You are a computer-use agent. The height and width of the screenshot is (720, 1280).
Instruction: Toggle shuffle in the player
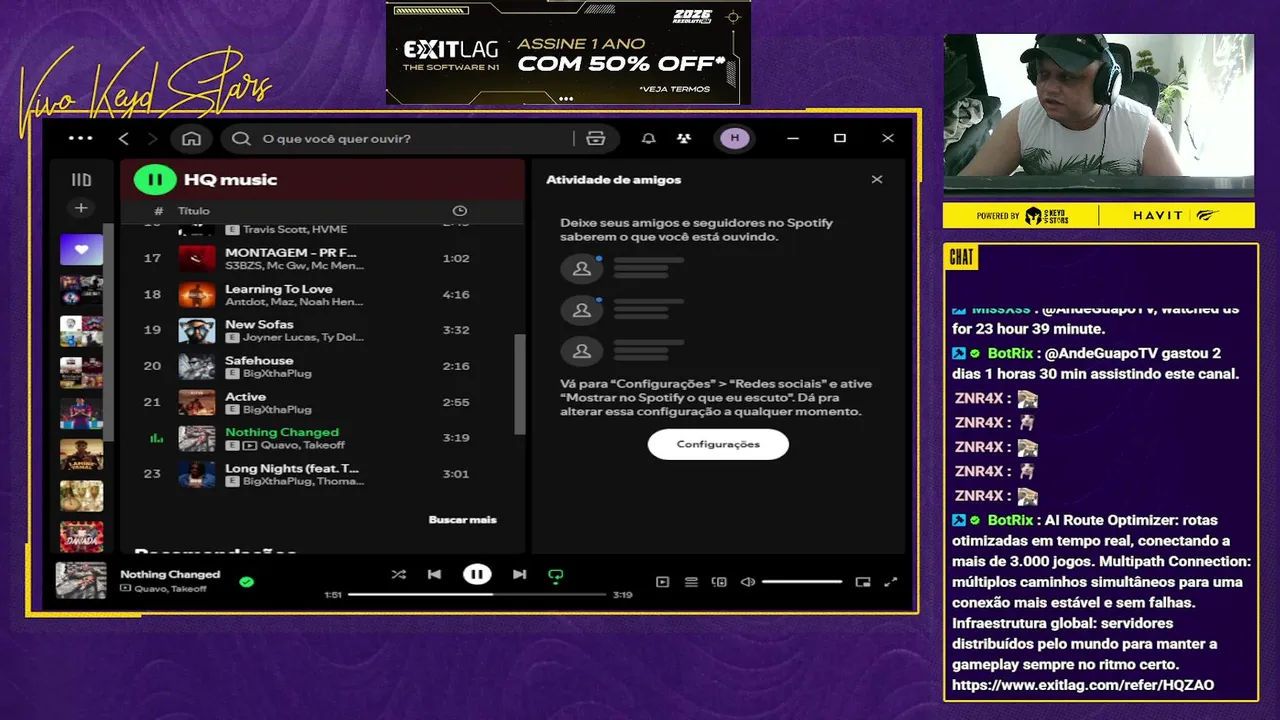pos(399,575)
